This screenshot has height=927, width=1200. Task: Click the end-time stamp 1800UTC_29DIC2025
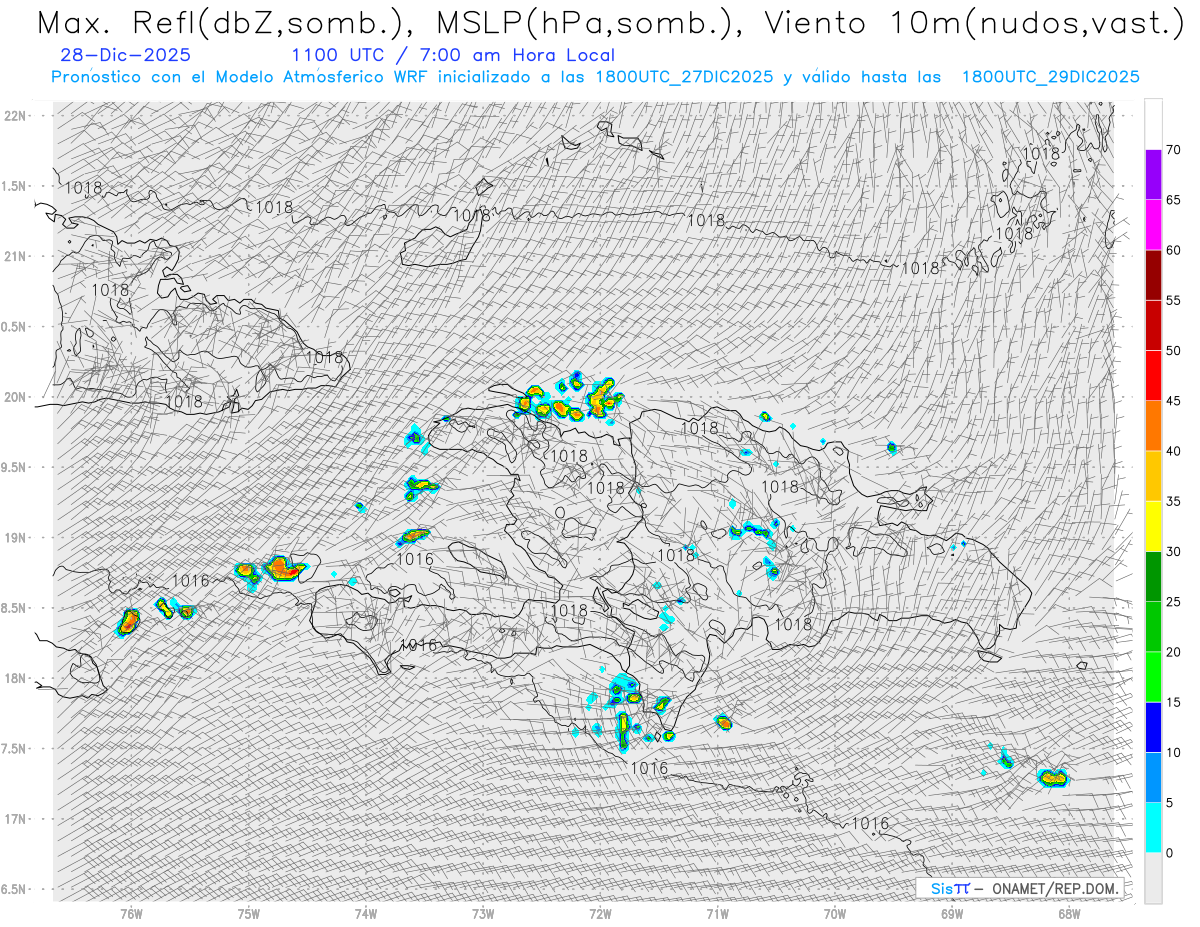point(1051,77)
